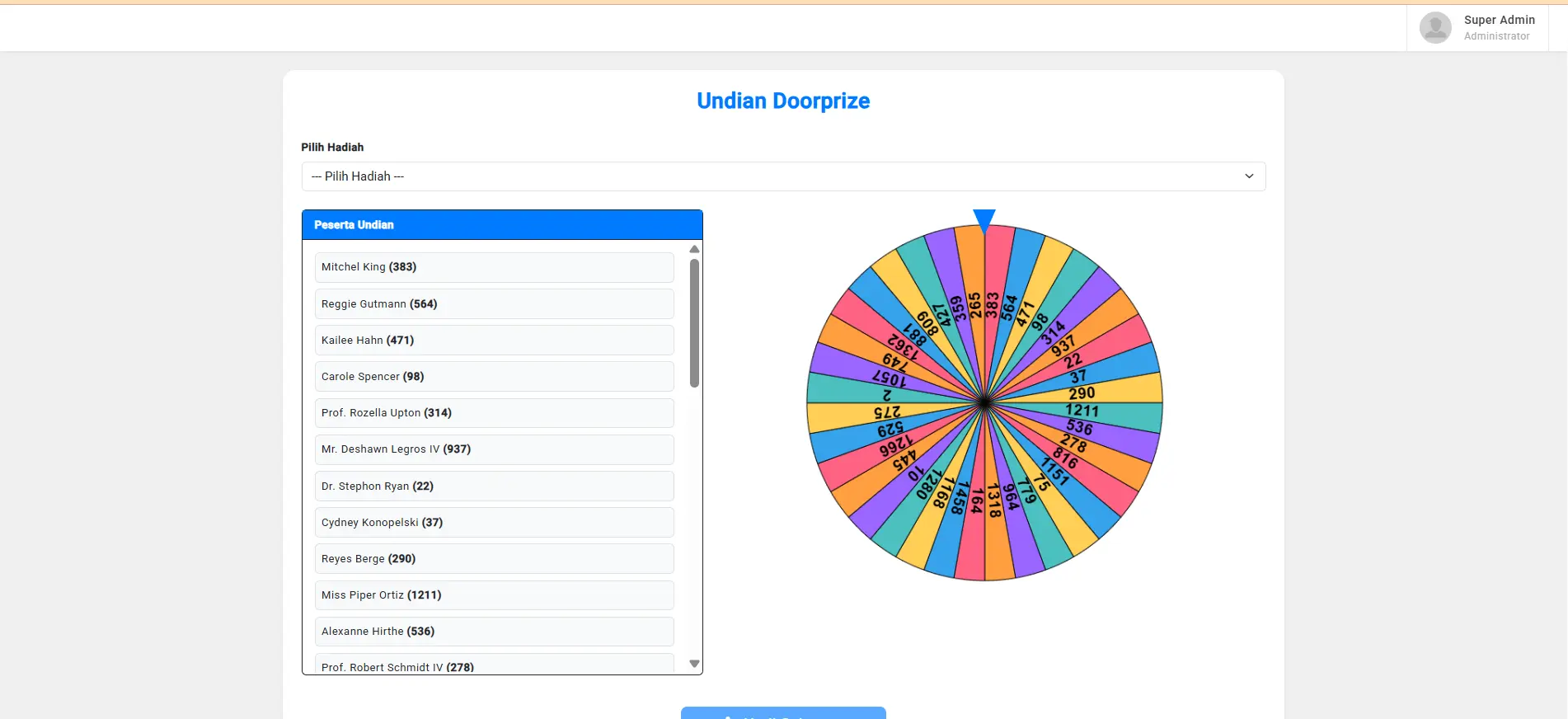Click the chevron arrow of prize selector
Screen dimensions: 1568x719
pos(1249,176)
